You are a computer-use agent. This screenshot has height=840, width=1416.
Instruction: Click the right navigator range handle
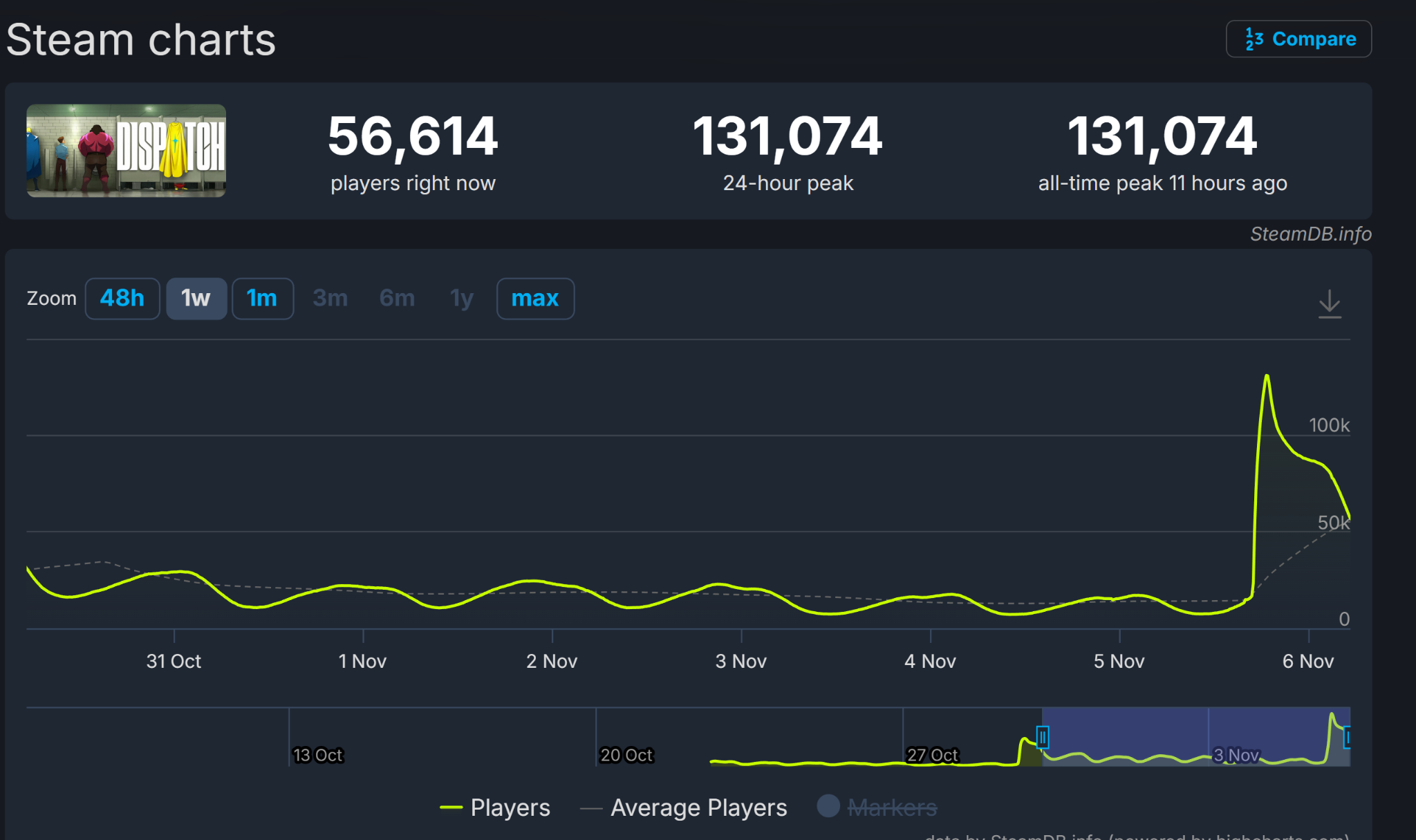coord(1347,738)
